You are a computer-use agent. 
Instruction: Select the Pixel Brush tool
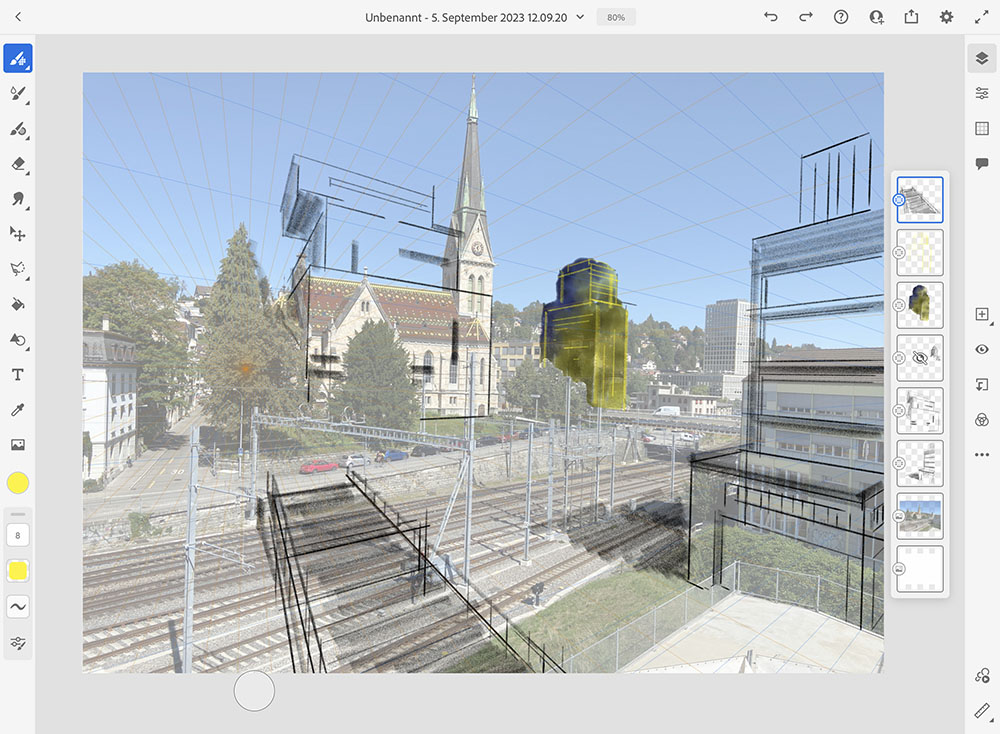(x=17, y=59)
